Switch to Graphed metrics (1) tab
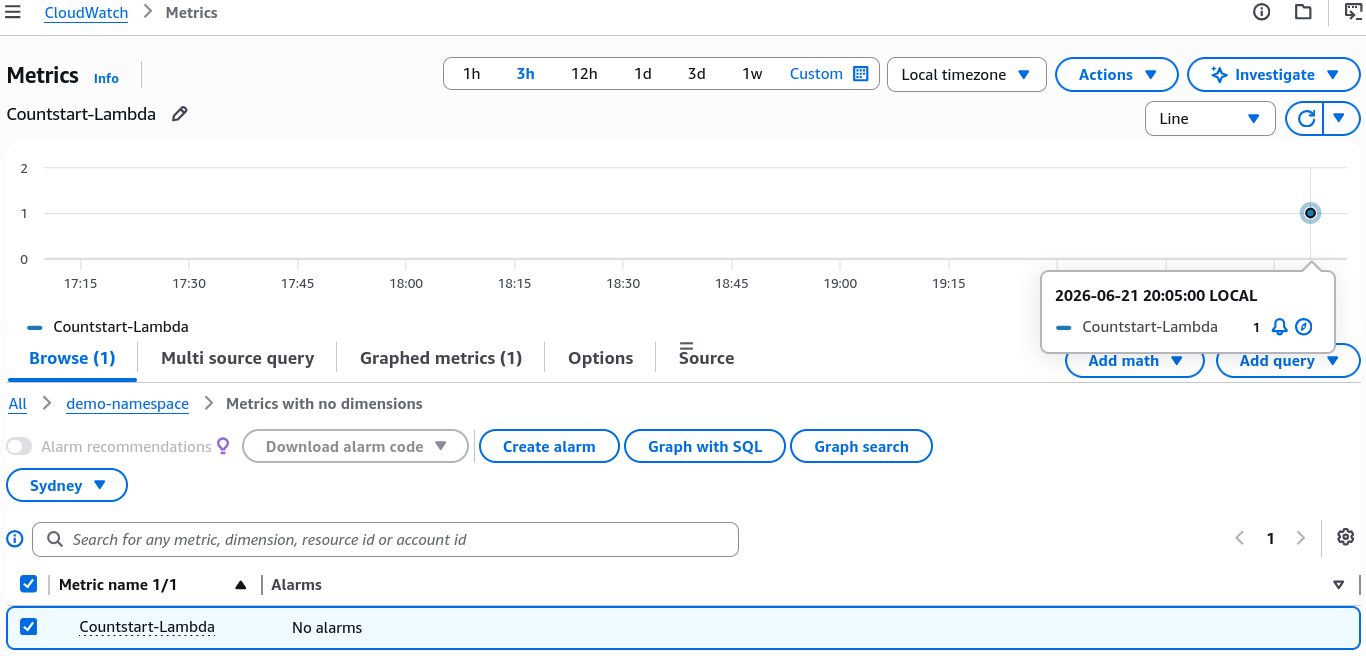 pyautogui.click(x=441, y=358)
